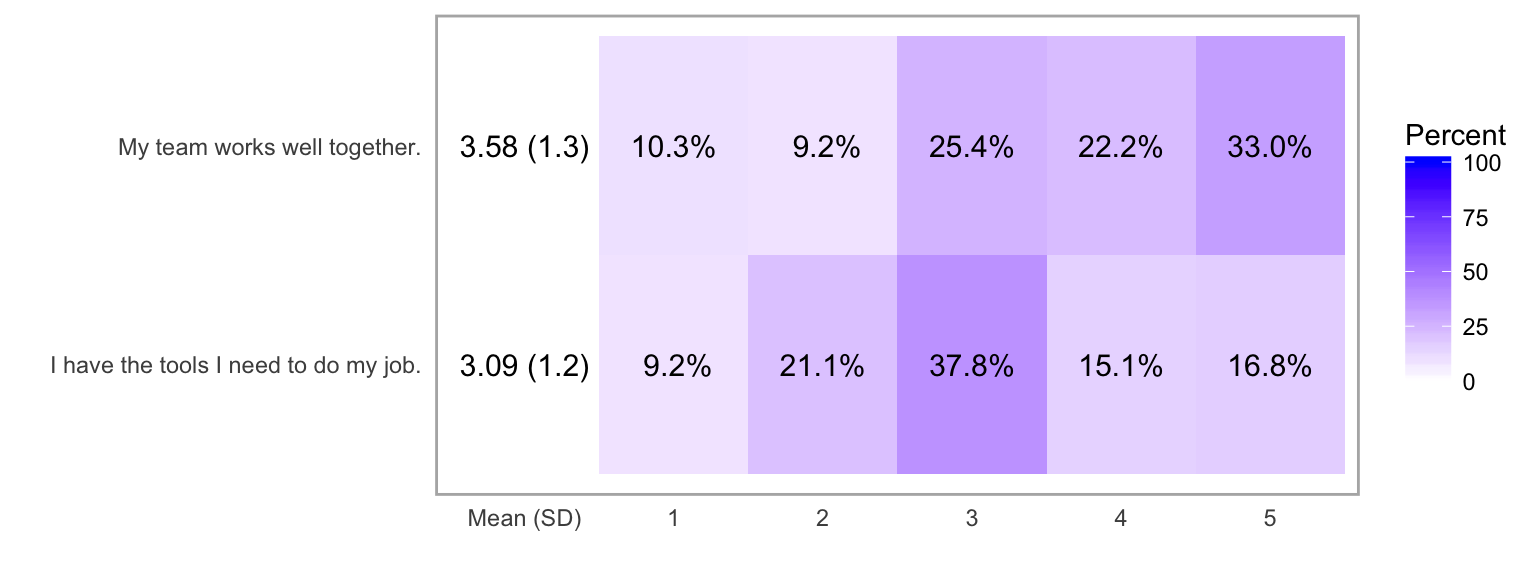Click the 'Mean (SD)' axis label
Screen dimensions: 1536x576
524,519
